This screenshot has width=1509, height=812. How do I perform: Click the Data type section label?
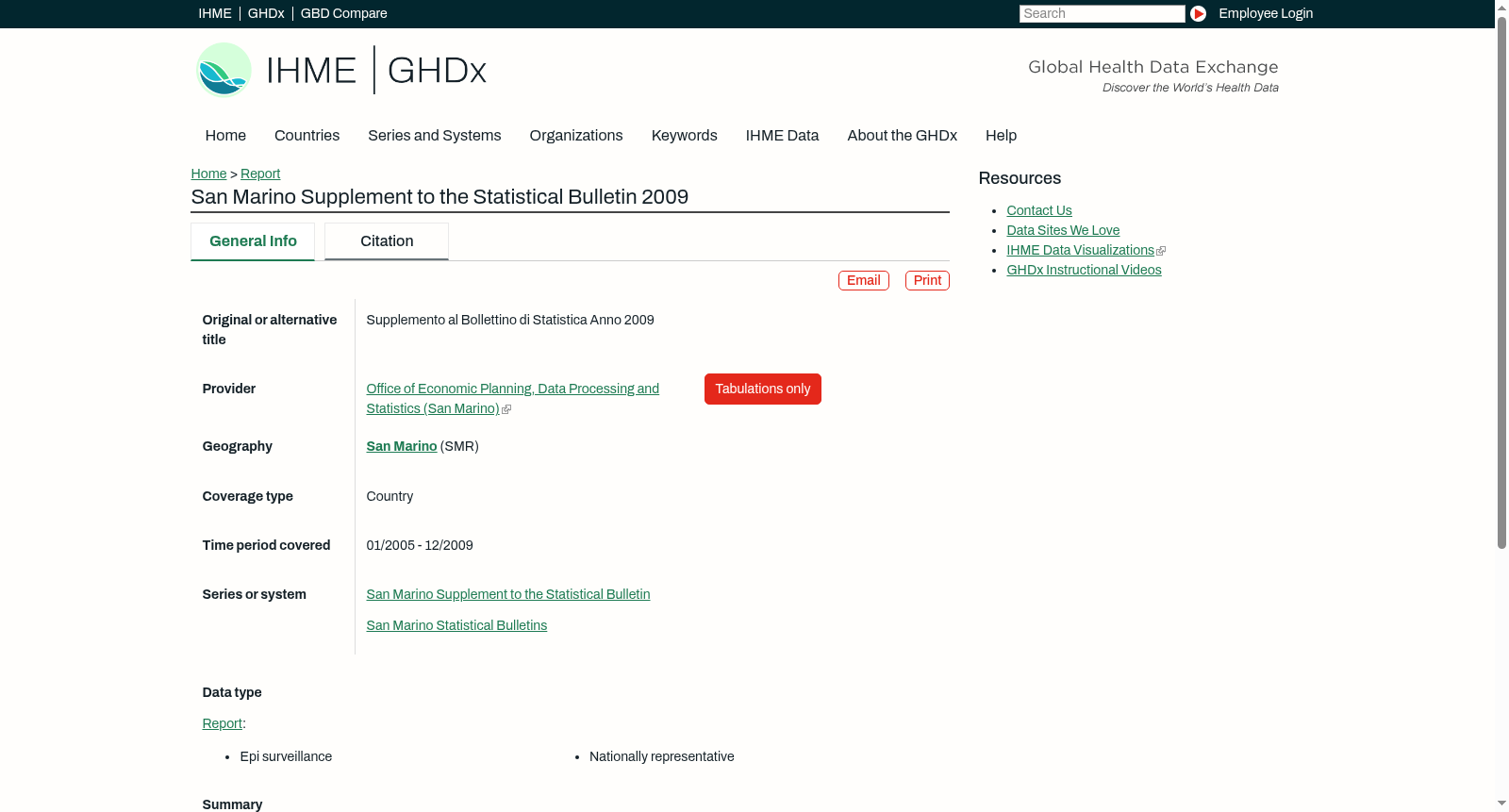[x=232, y=692]
